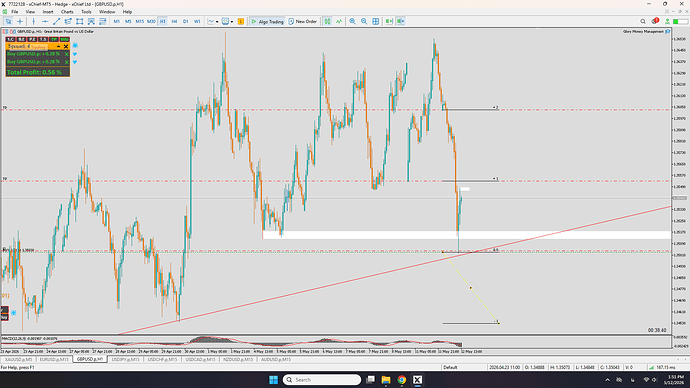Switch chart to W1 timeframe
Viewport: 690px width, 388px height.
point(197,21)
